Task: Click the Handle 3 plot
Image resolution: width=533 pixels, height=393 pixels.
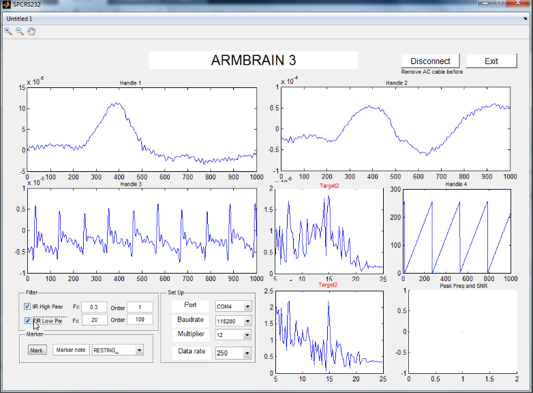Action: (x=142, y=231)
